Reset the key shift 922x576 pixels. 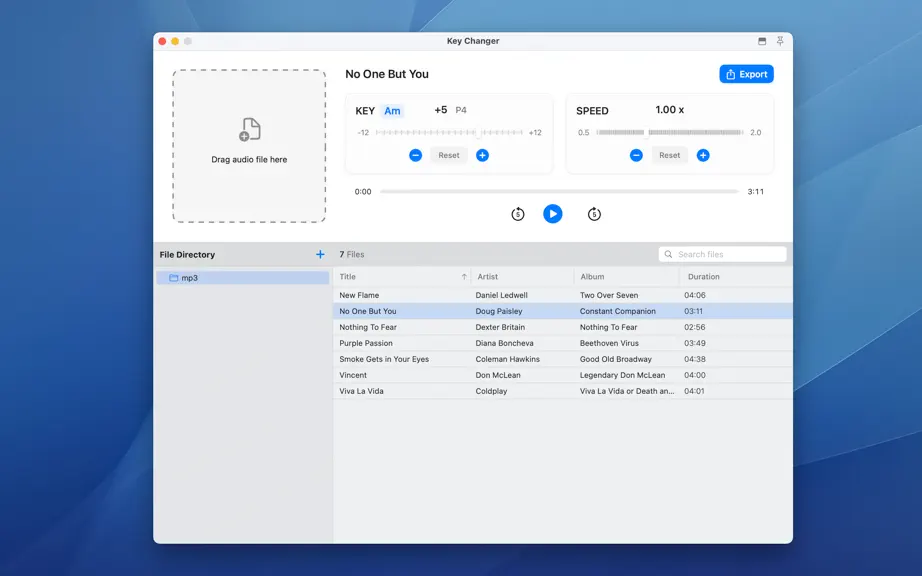coord(449,155)
